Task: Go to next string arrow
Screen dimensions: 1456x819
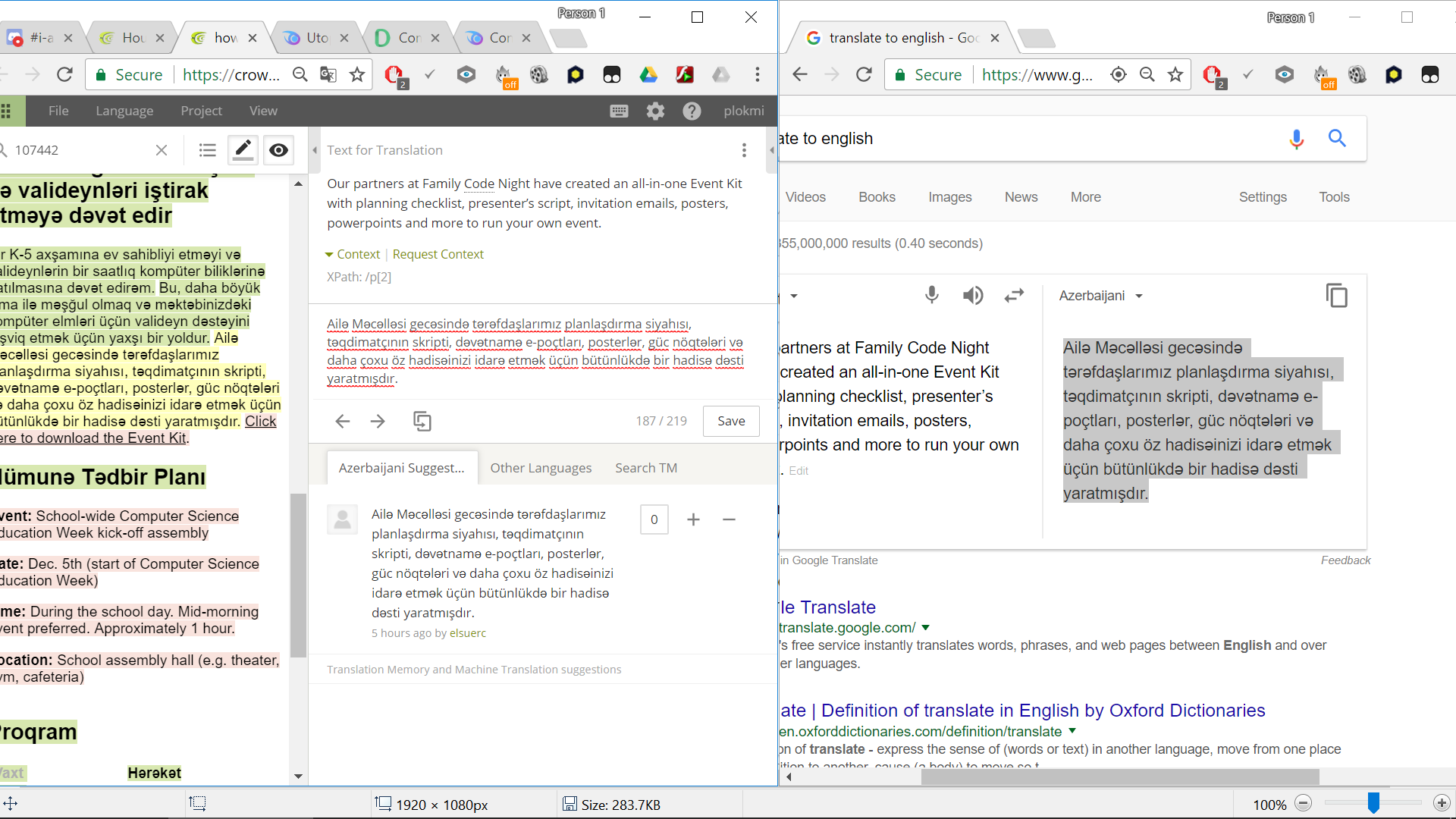Action: [378, 421]
